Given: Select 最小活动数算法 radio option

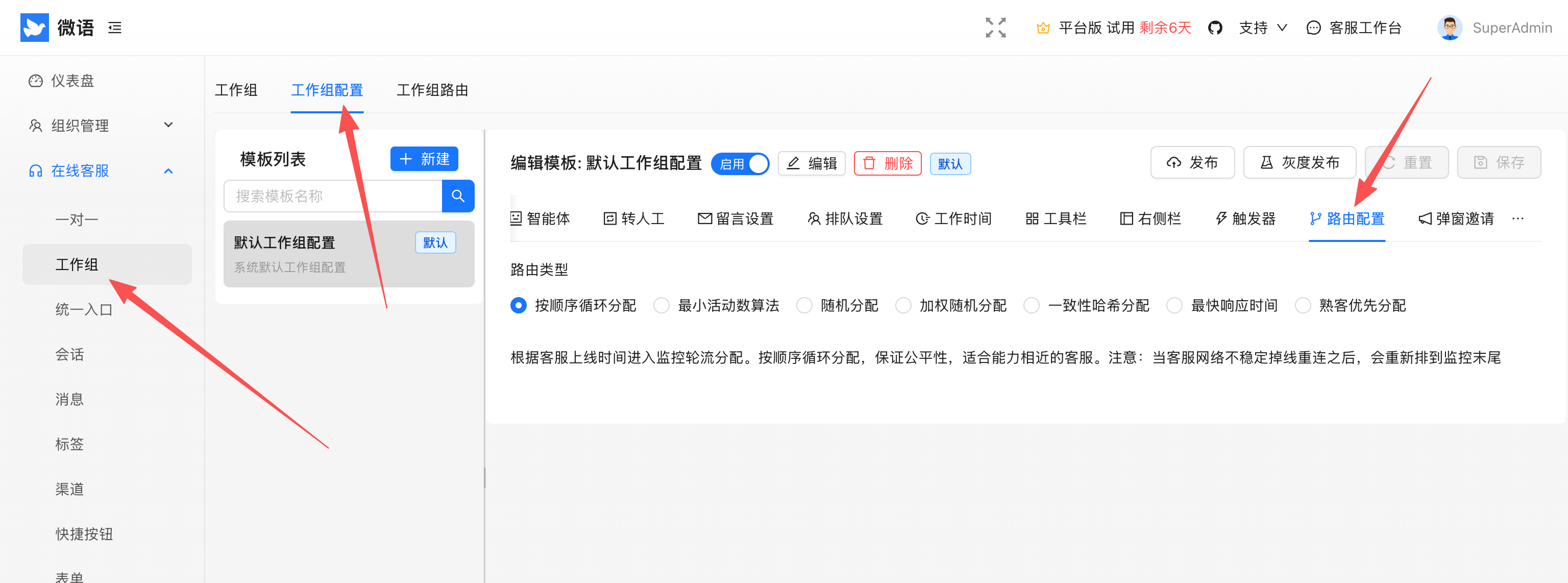Looking at the screenshot, I should tap(661, 305).
